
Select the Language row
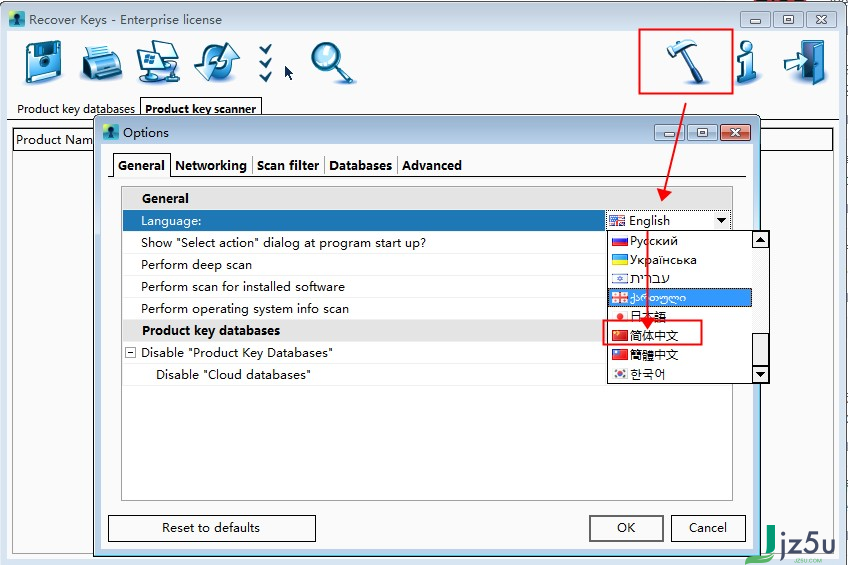click(x=363, y=221)
